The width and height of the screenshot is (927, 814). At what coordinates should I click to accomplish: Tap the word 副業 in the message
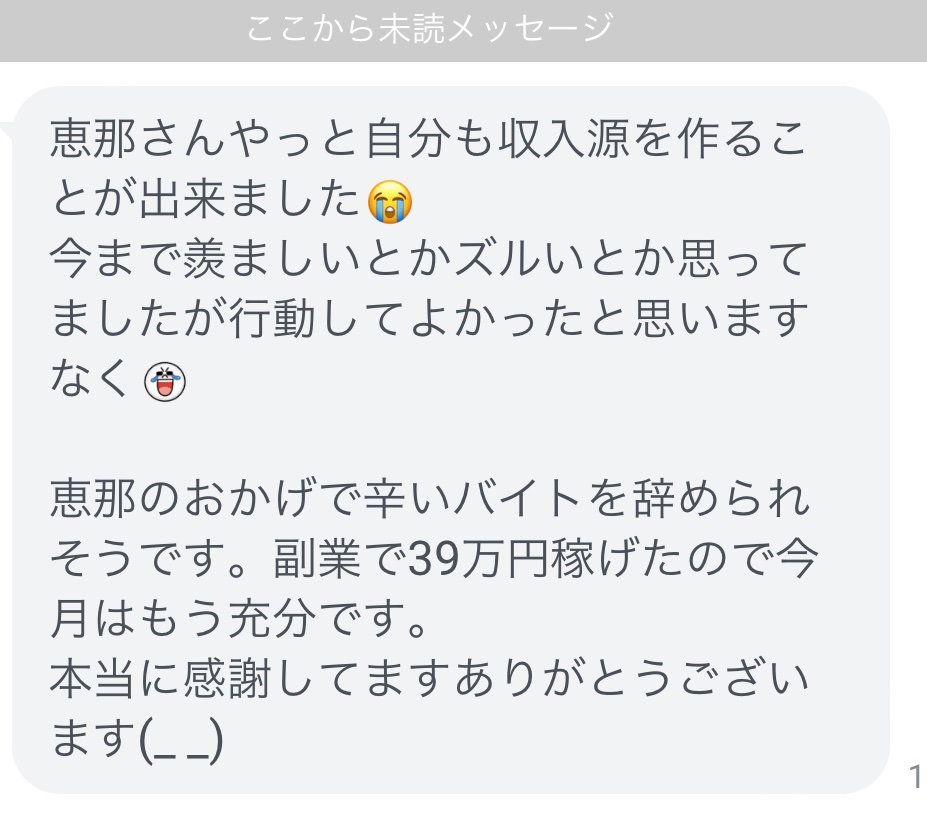click(x=316, y=559)
